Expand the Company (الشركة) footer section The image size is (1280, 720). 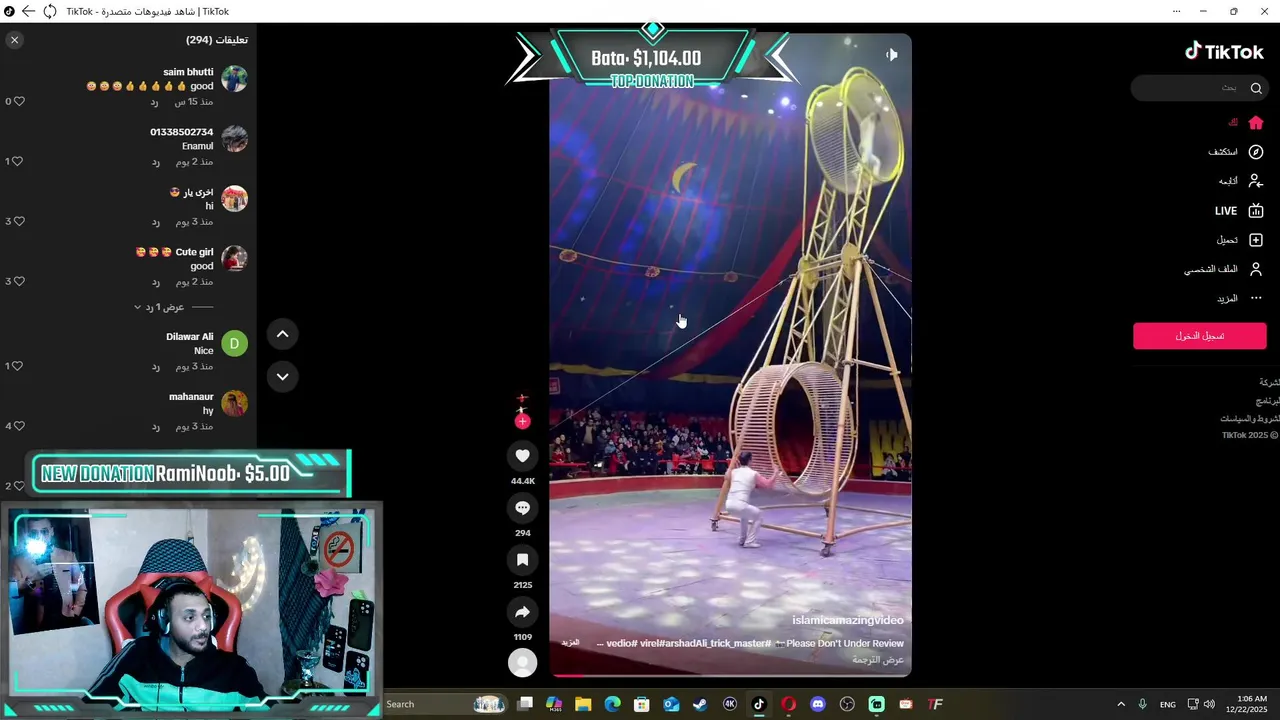[x=1269, y=382]
